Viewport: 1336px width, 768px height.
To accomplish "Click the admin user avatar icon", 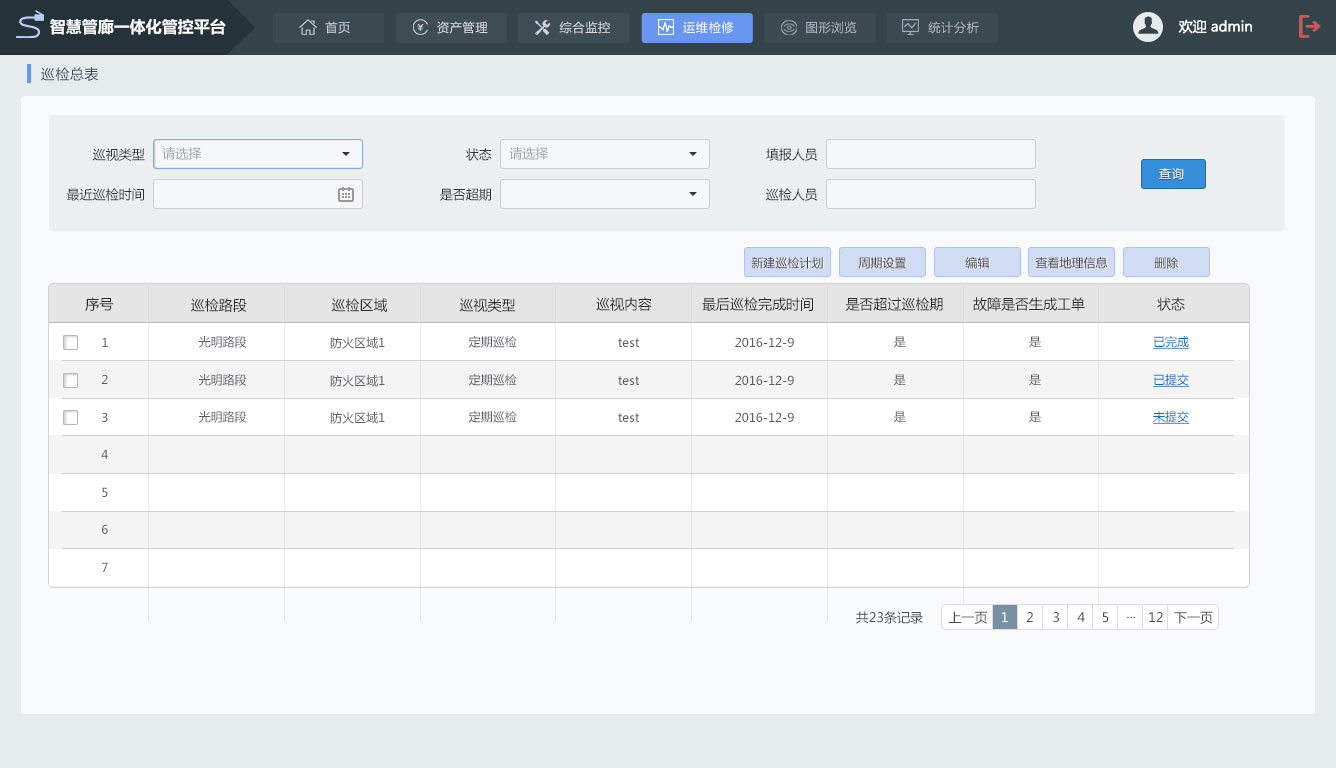I will pyautogui.click(x=1147, y=27).
